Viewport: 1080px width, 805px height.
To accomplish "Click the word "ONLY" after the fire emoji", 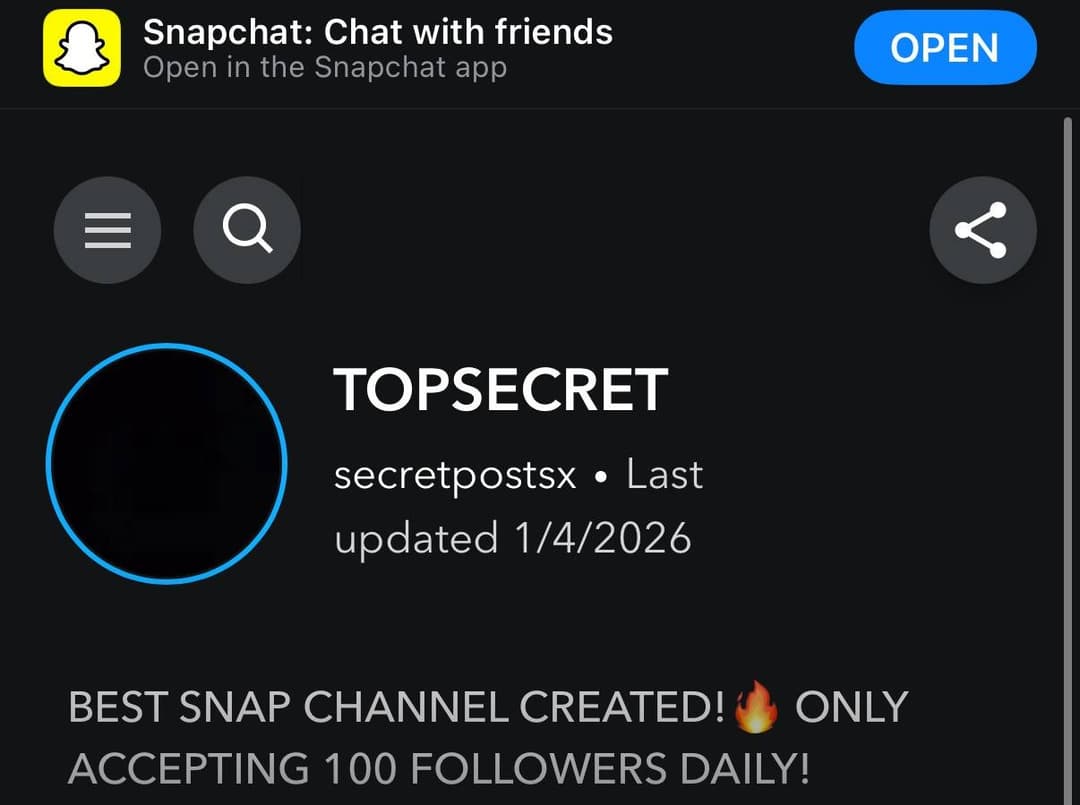I will coord(851,708).
